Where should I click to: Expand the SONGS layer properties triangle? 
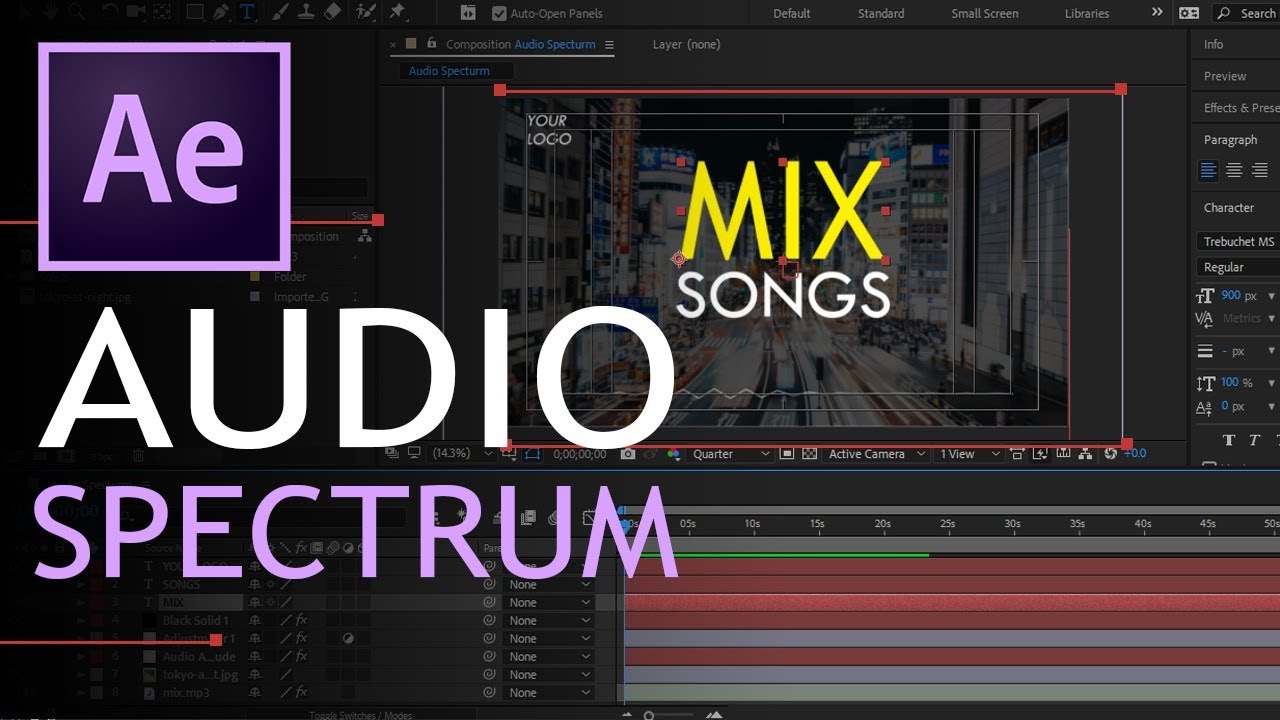[x=82, y=584]
